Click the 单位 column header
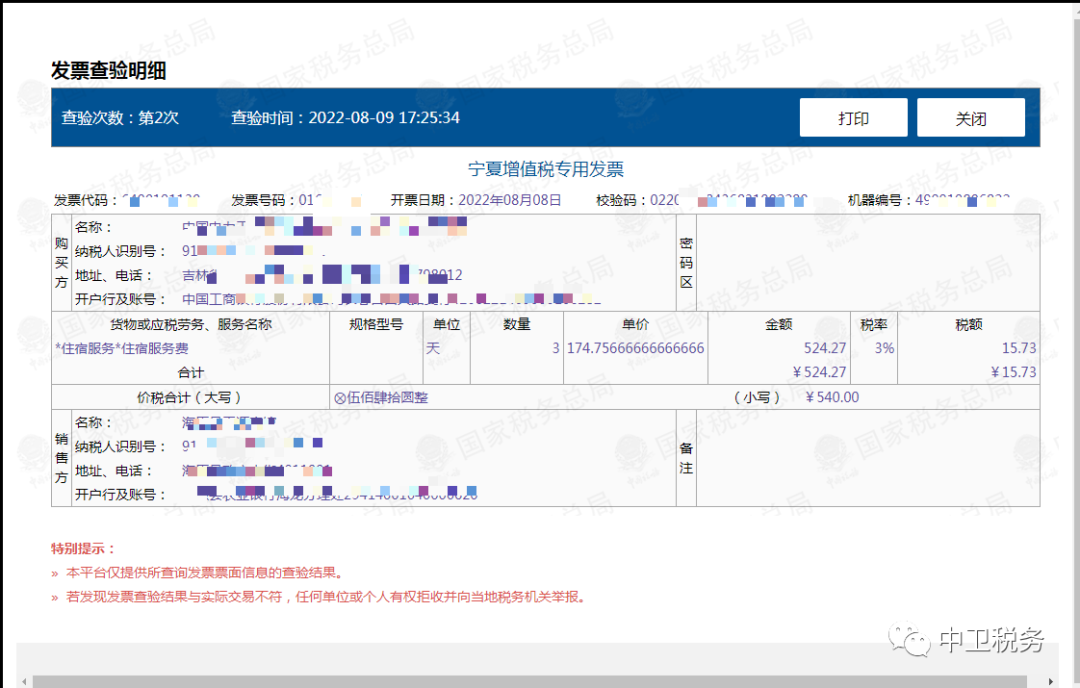Image resolution: width=1080 pixels, height=688 pixels. pos(446,324)
